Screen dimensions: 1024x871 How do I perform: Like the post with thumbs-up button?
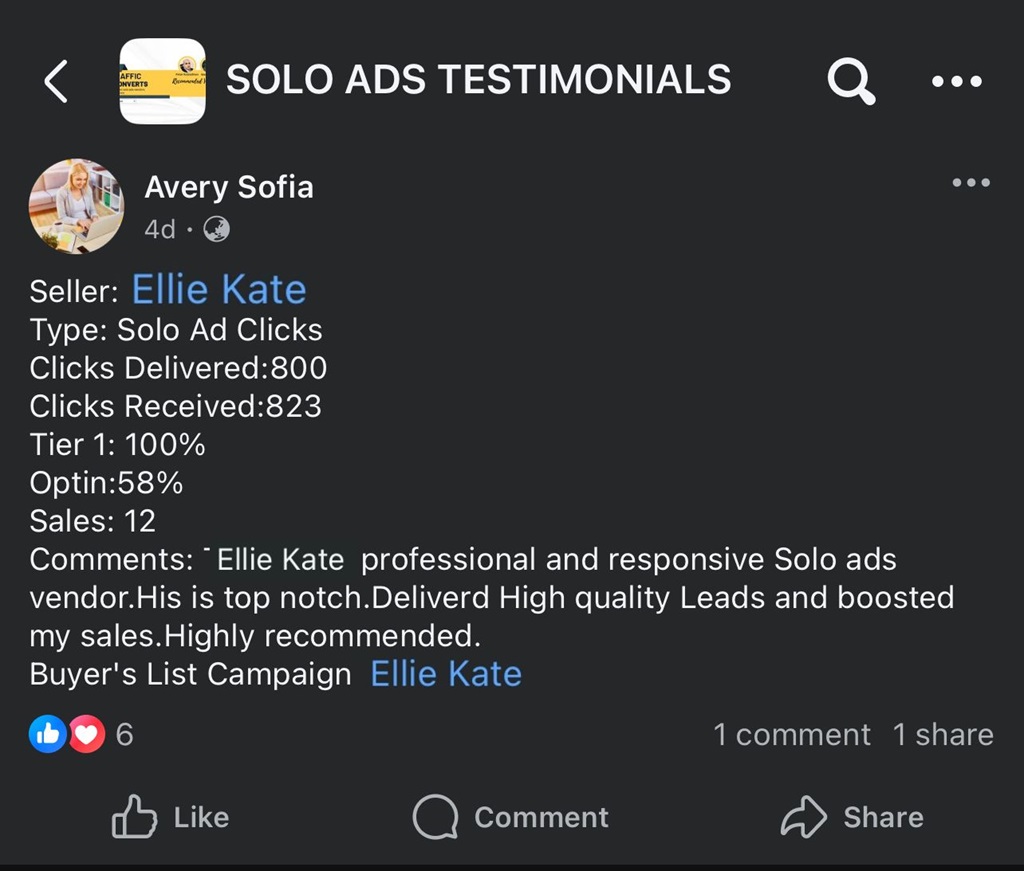coord(170,817)
